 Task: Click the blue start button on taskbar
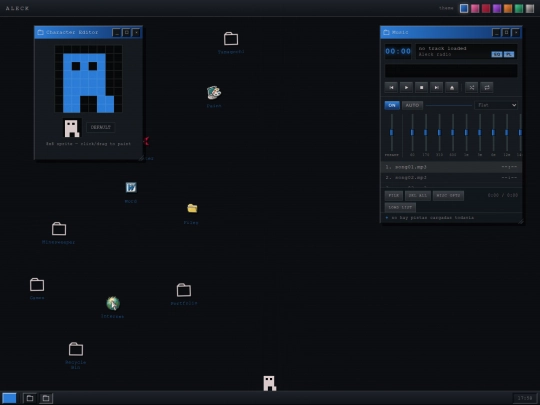tap(9, 398)
